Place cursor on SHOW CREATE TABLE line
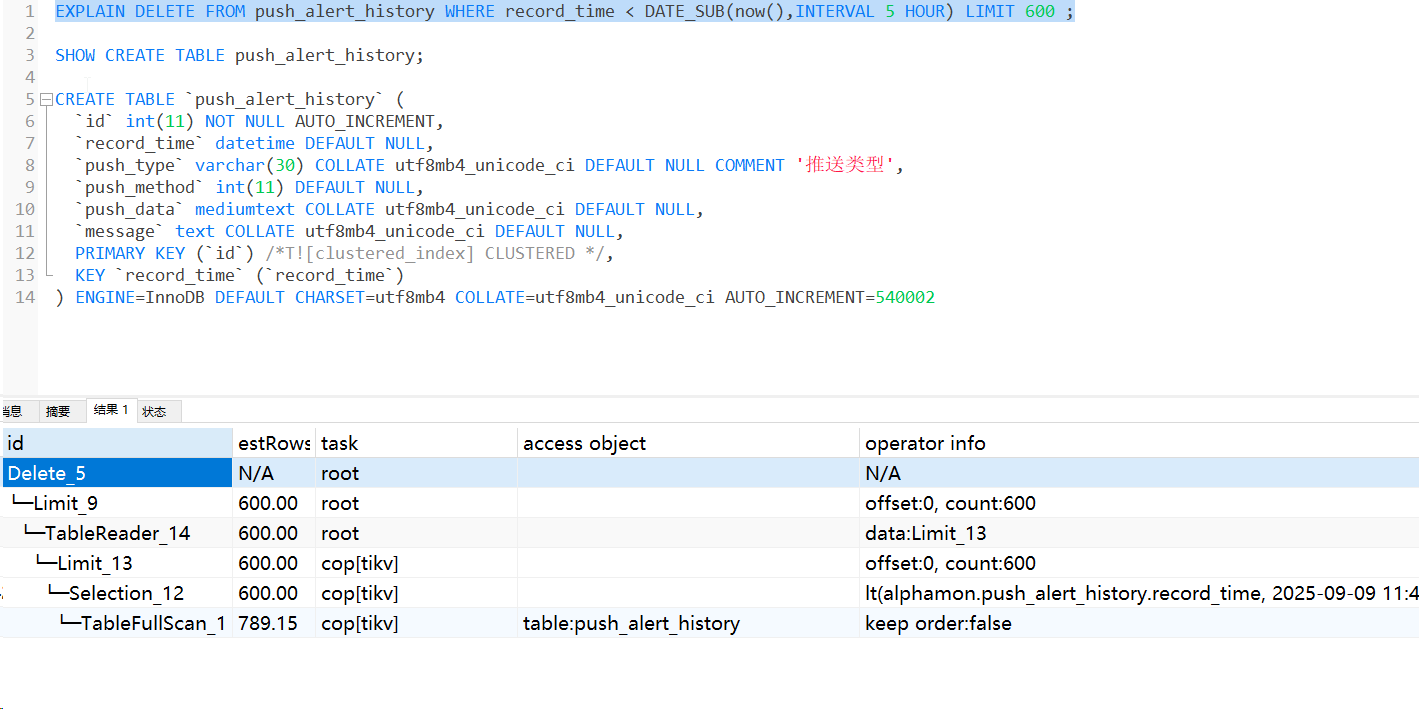Screen dimensions: 1419x709 pyautogui.click(x=240, y=56)
